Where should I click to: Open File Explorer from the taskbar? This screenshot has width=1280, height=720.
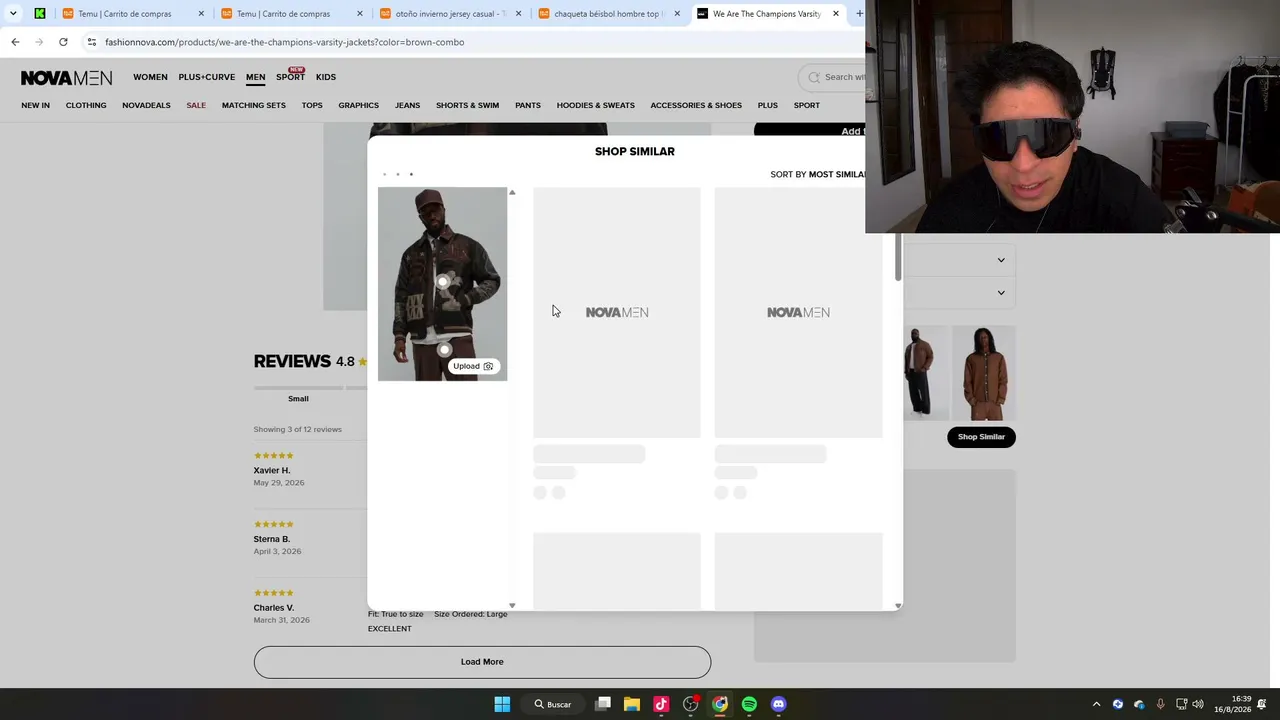(632, 704)
